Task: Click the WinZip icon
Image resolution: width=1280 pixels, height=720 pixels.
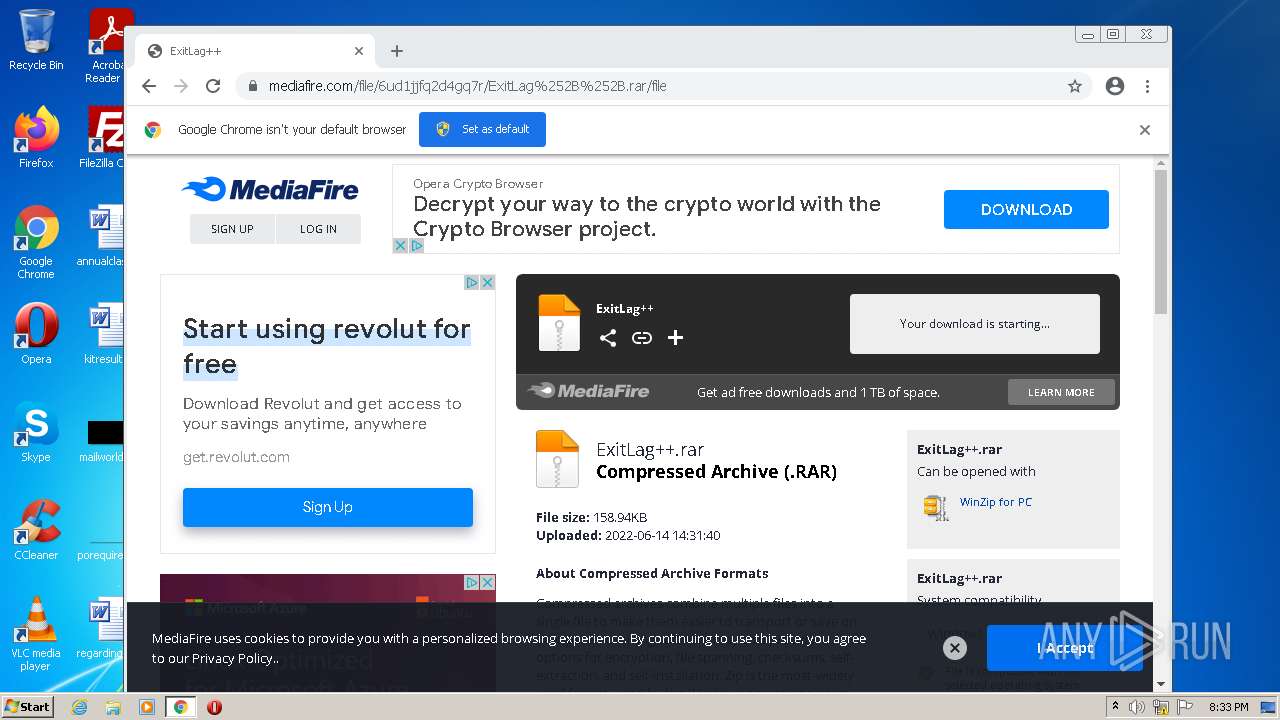Action: click(935, 507)
